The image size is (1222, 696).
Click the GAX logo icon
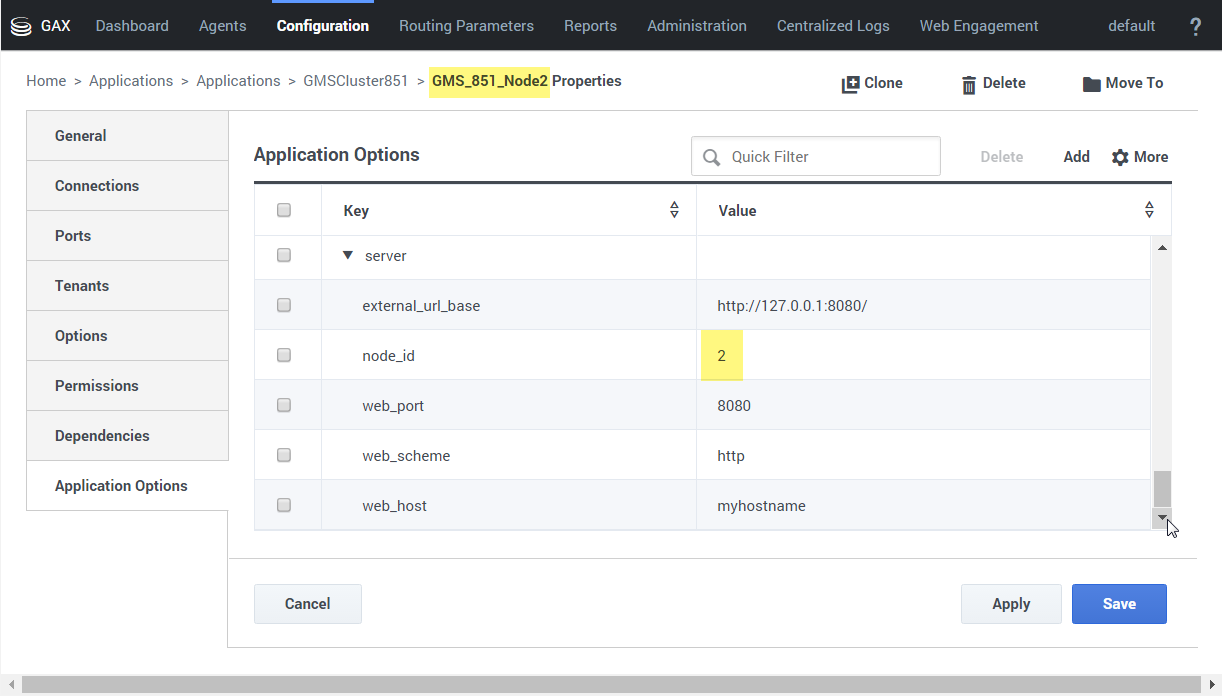[x=20, y=27]
